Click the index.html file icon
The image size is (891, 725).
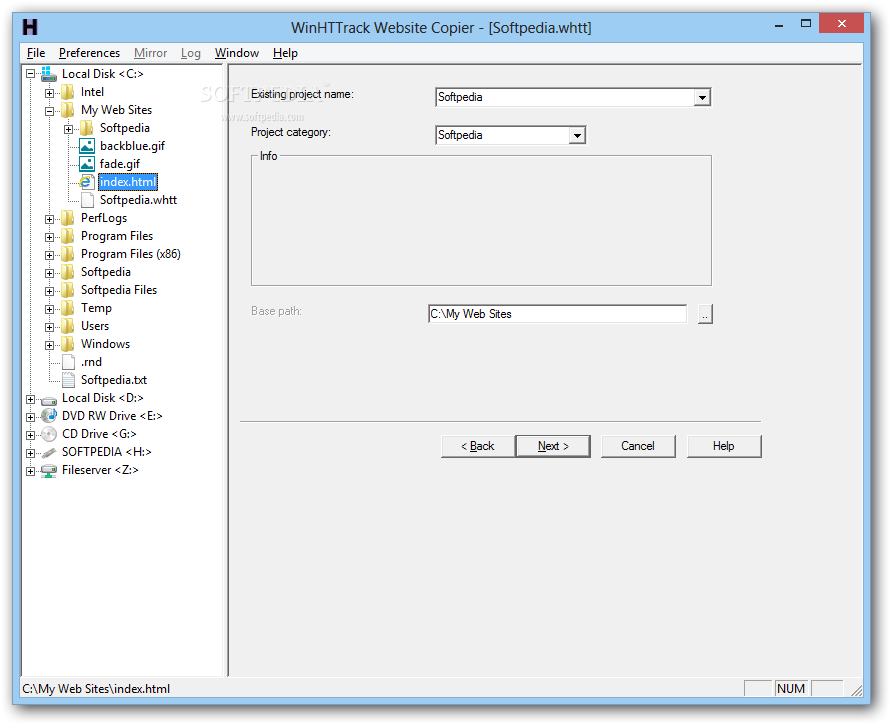[87, 182]
